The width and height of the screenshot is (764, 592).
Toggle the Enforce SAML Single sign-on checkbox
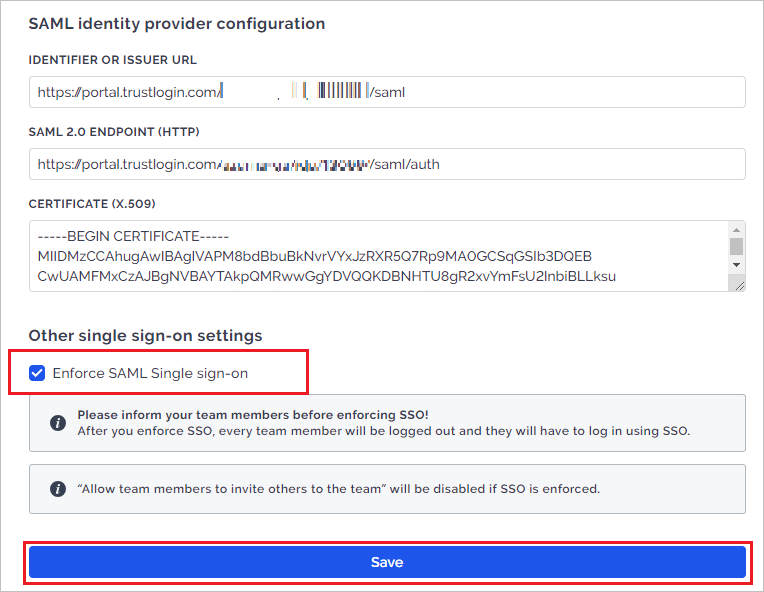point(37,373)
